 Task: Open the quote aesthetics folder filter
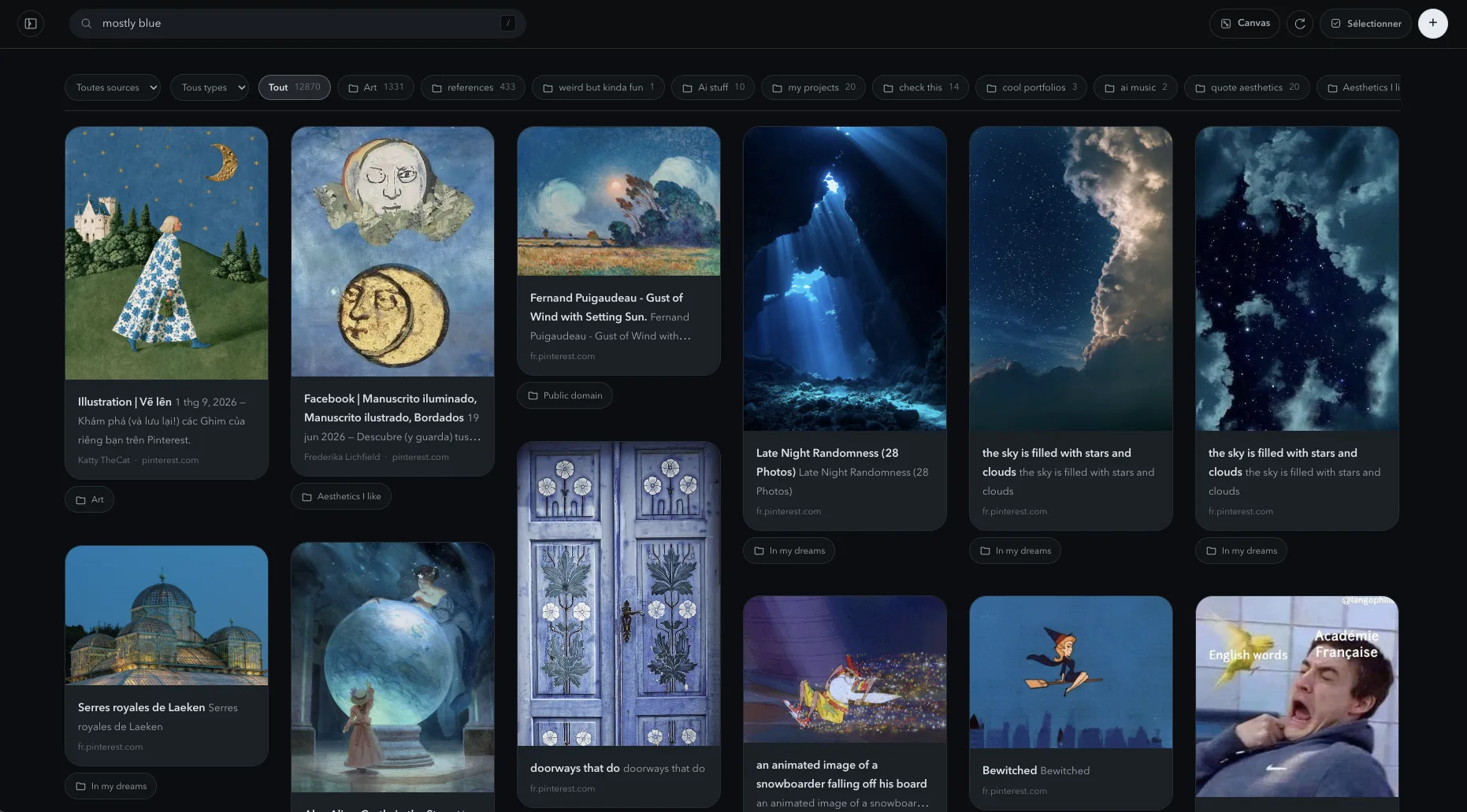pyautogui.click(x=1246, y=87)
